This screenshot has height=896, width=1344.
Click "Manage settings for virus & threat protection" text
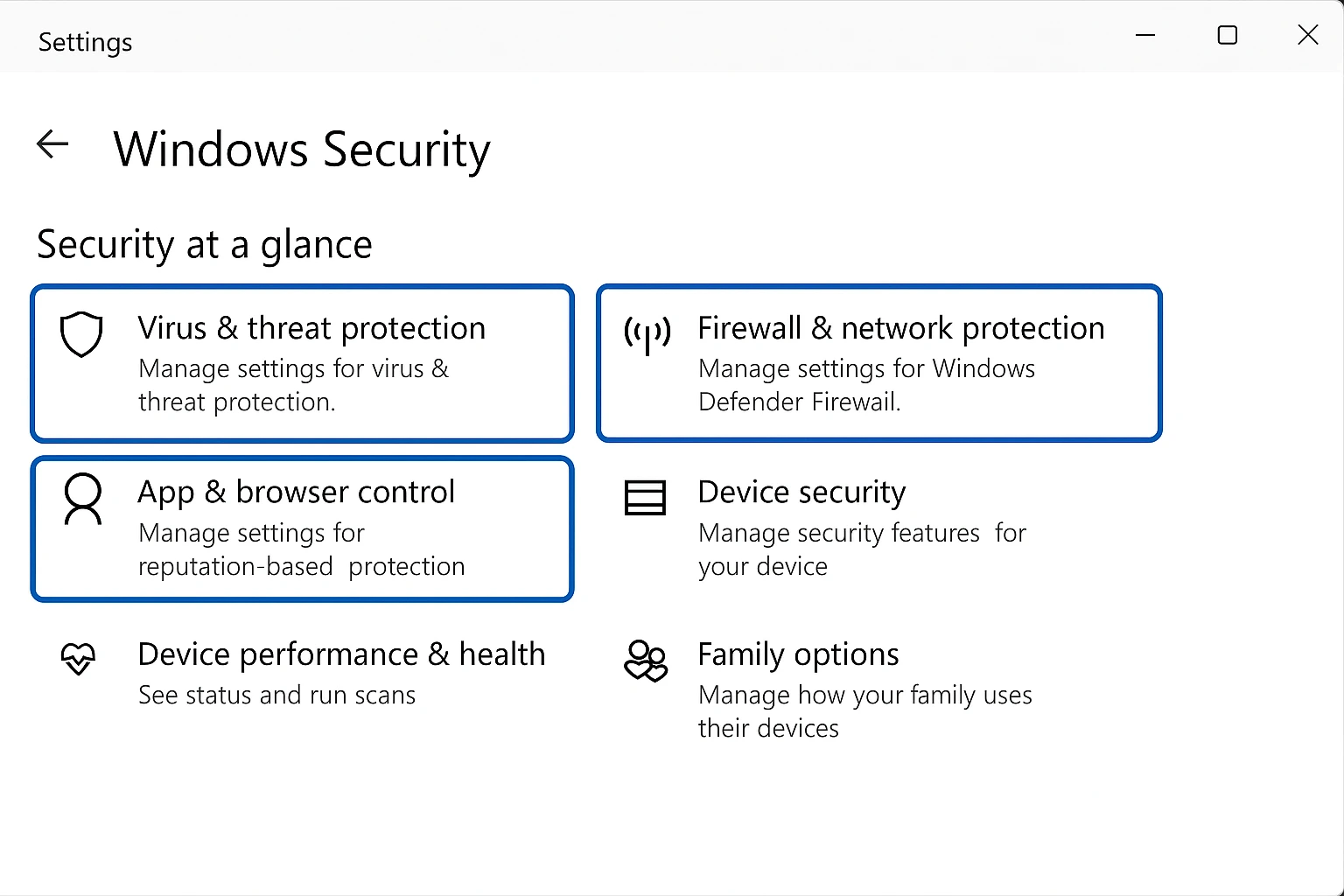pyautogui.click(x=293, y=385)
